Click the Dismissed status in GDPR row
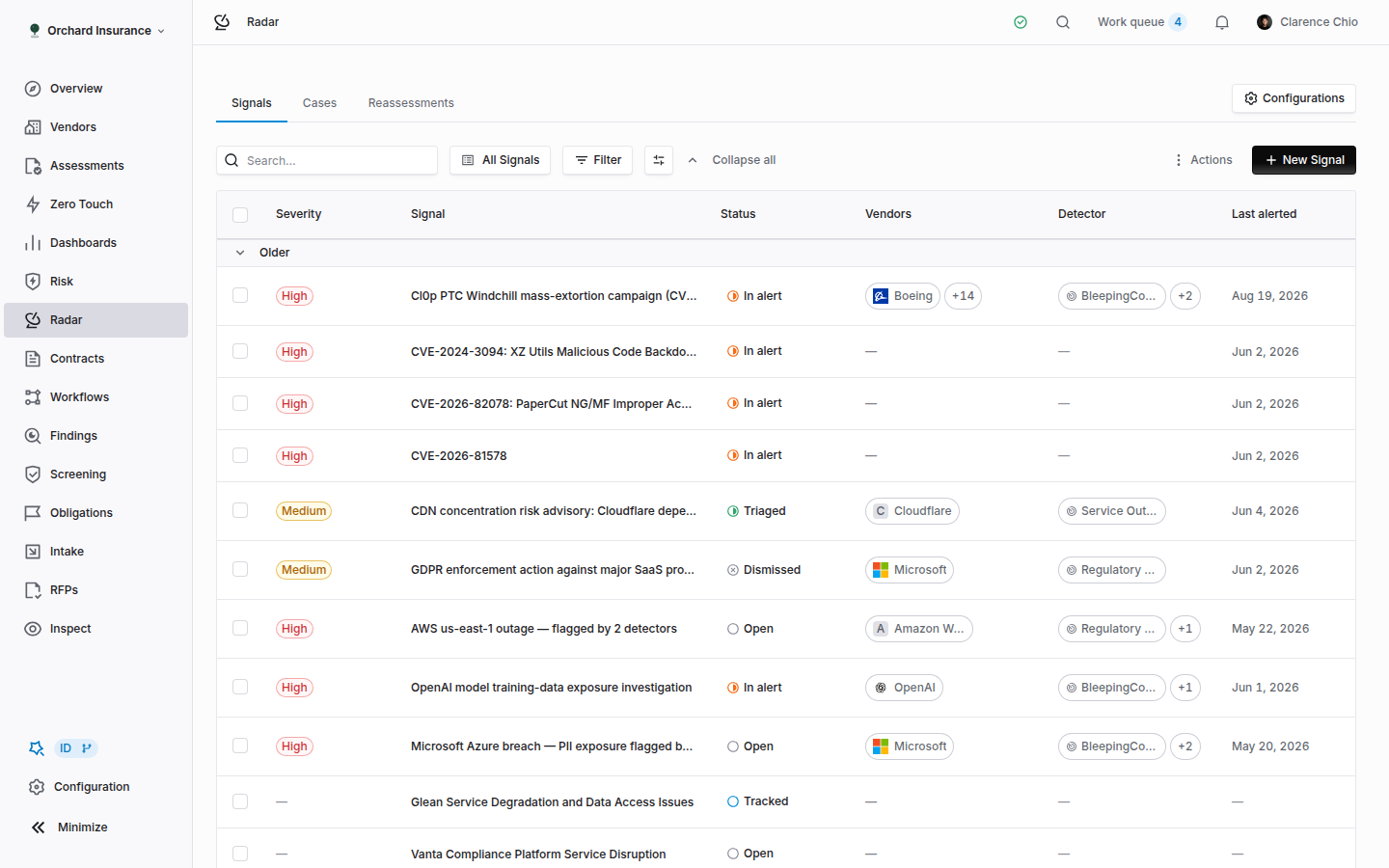The height and width of the screenshot is (868, 1389). tap(764, 570)
